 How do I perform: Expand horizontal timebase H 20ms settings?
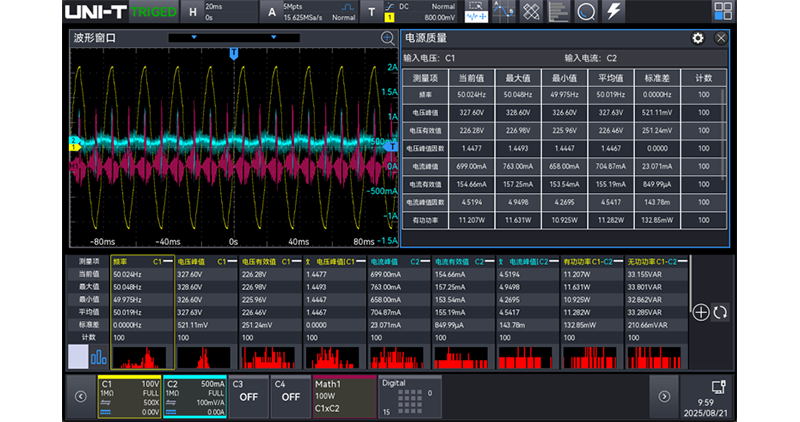tap(219, 12)
